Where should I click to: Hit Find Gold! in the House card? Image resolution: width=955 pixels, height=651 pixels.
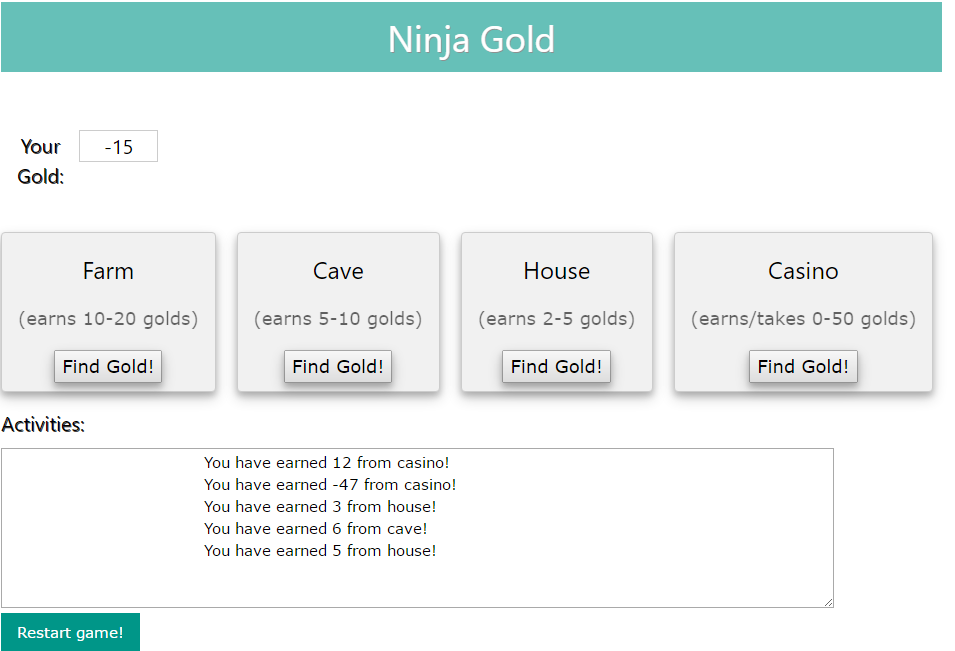(556, 367)
